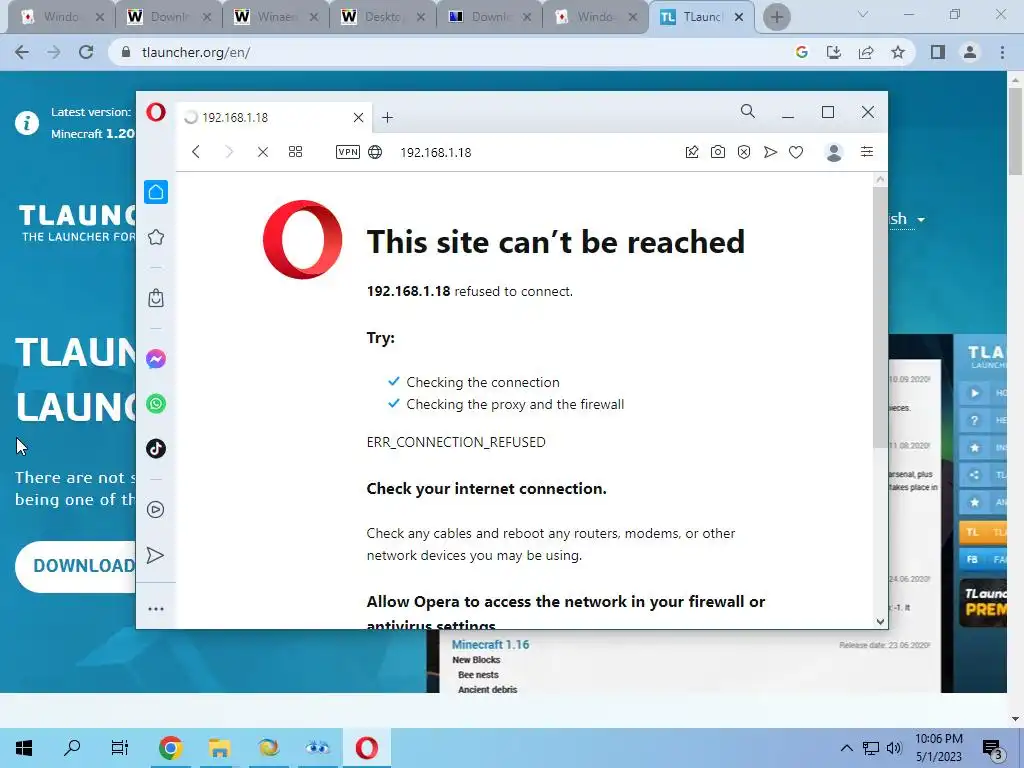Close the 192.168.1.18 Opera tab
The width and height of the screenshot is (1024, 768).
pos(359,118)
